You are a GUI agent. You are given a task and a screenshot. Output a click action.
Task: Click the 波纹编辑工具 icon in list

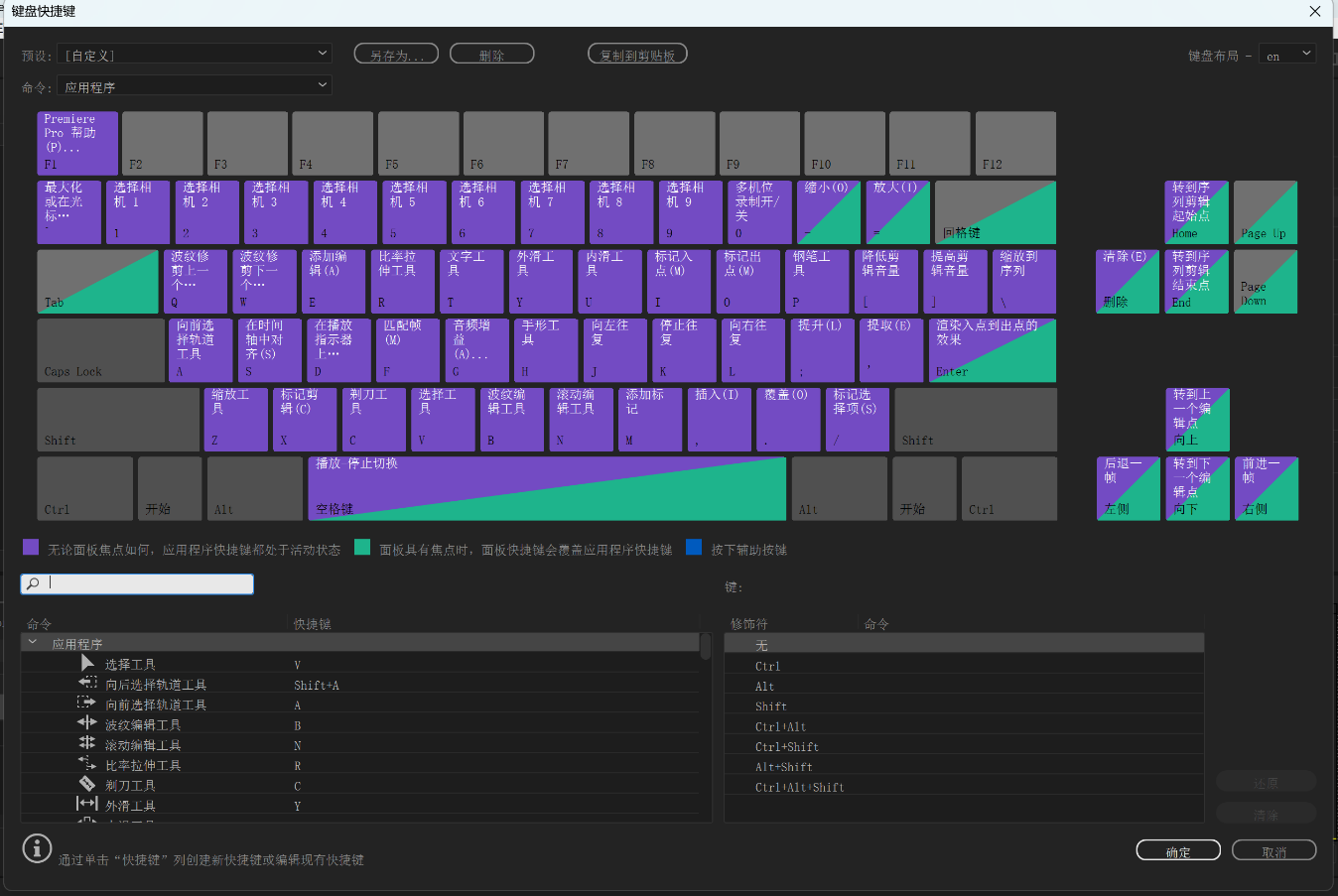tap(87, 723)
